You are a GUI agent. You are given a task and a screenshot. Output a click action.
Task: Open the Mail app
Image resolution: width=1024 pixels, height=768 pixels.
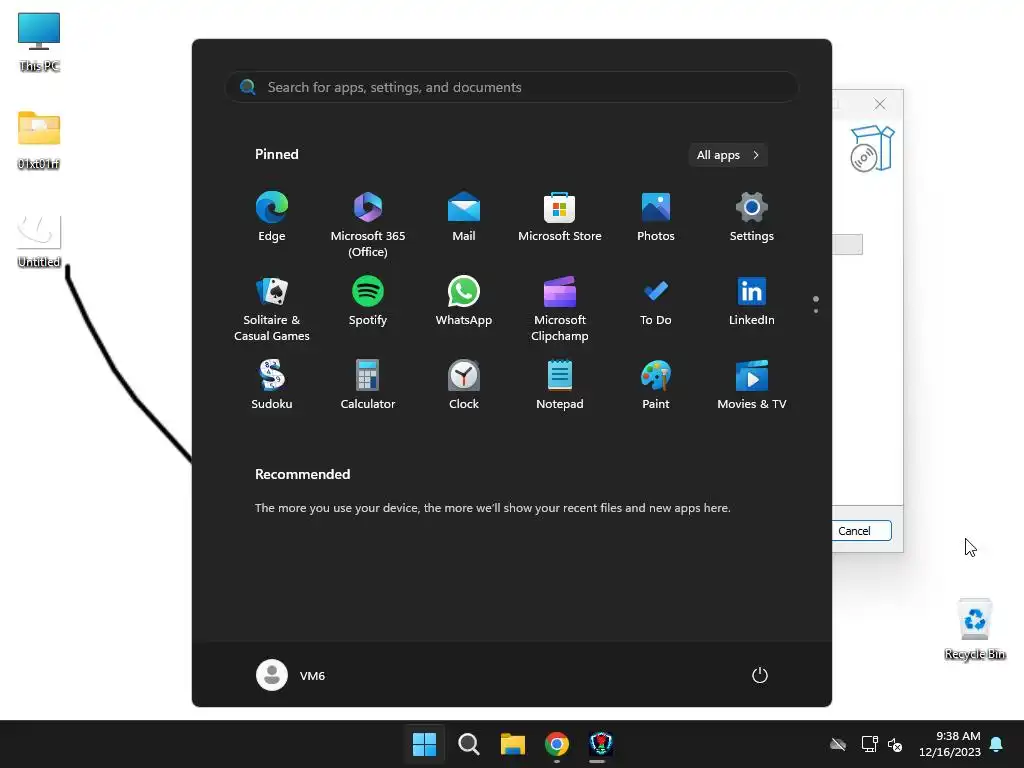click(x=464, y=216)
